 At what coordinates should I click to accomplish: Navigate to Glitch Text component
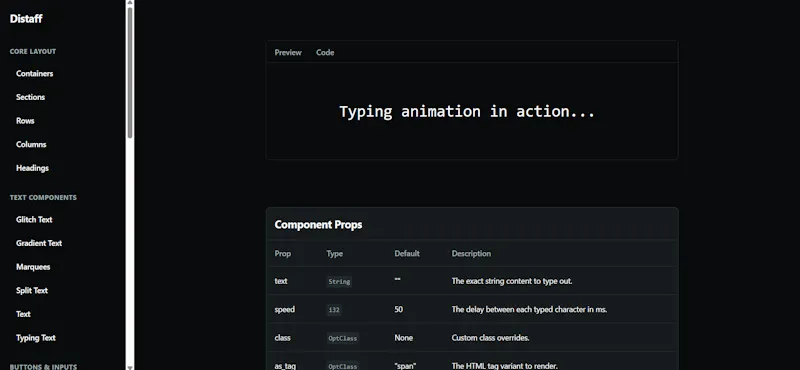click(34, 219)
